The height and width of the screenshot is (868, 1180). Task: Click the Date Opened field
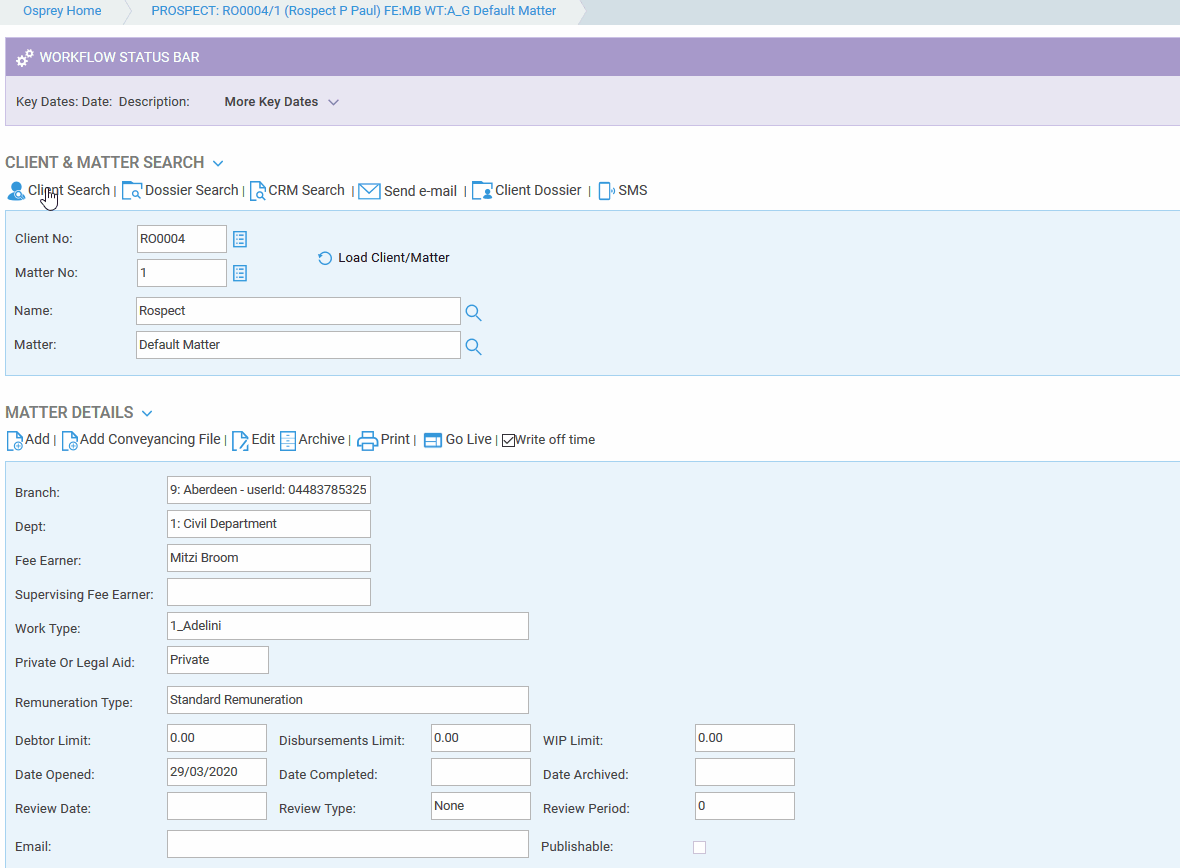coord(217,772)
